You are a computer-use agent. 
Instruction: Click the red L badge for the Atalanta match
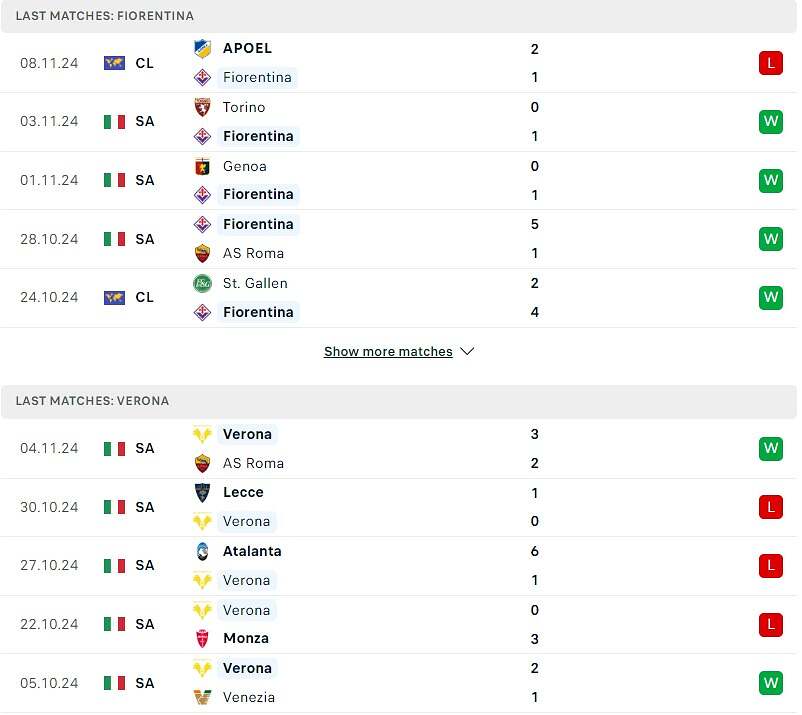pos(771,566)
